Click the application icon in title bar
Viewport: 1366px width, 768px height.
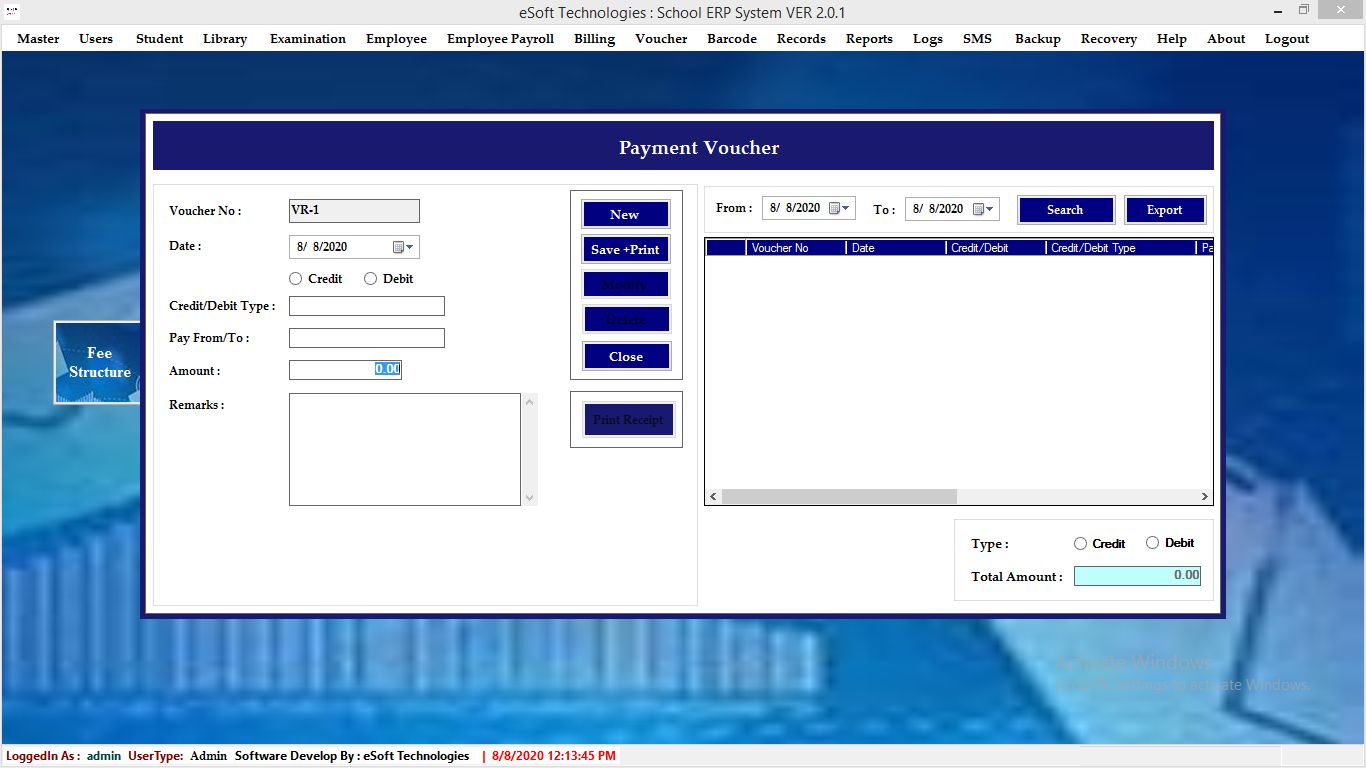pyautogui.click(x=12, y=11)
